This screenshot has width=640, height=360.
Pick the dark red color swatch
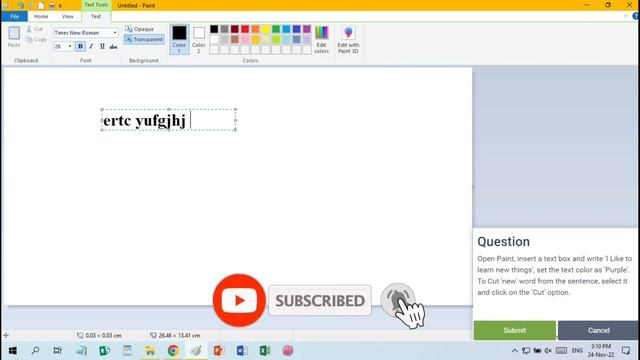click(x=235, y=29)
